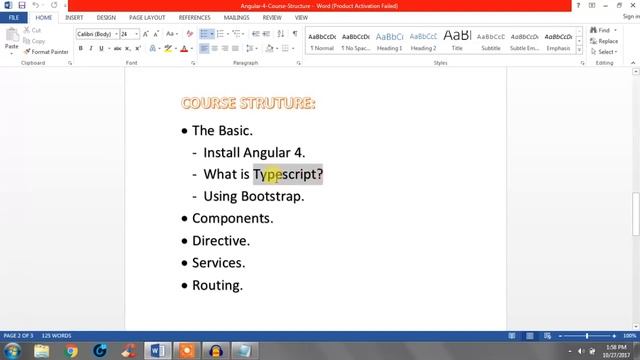Apply the Heading 1 style
This screenshot has height=360, width=640.
389,41
